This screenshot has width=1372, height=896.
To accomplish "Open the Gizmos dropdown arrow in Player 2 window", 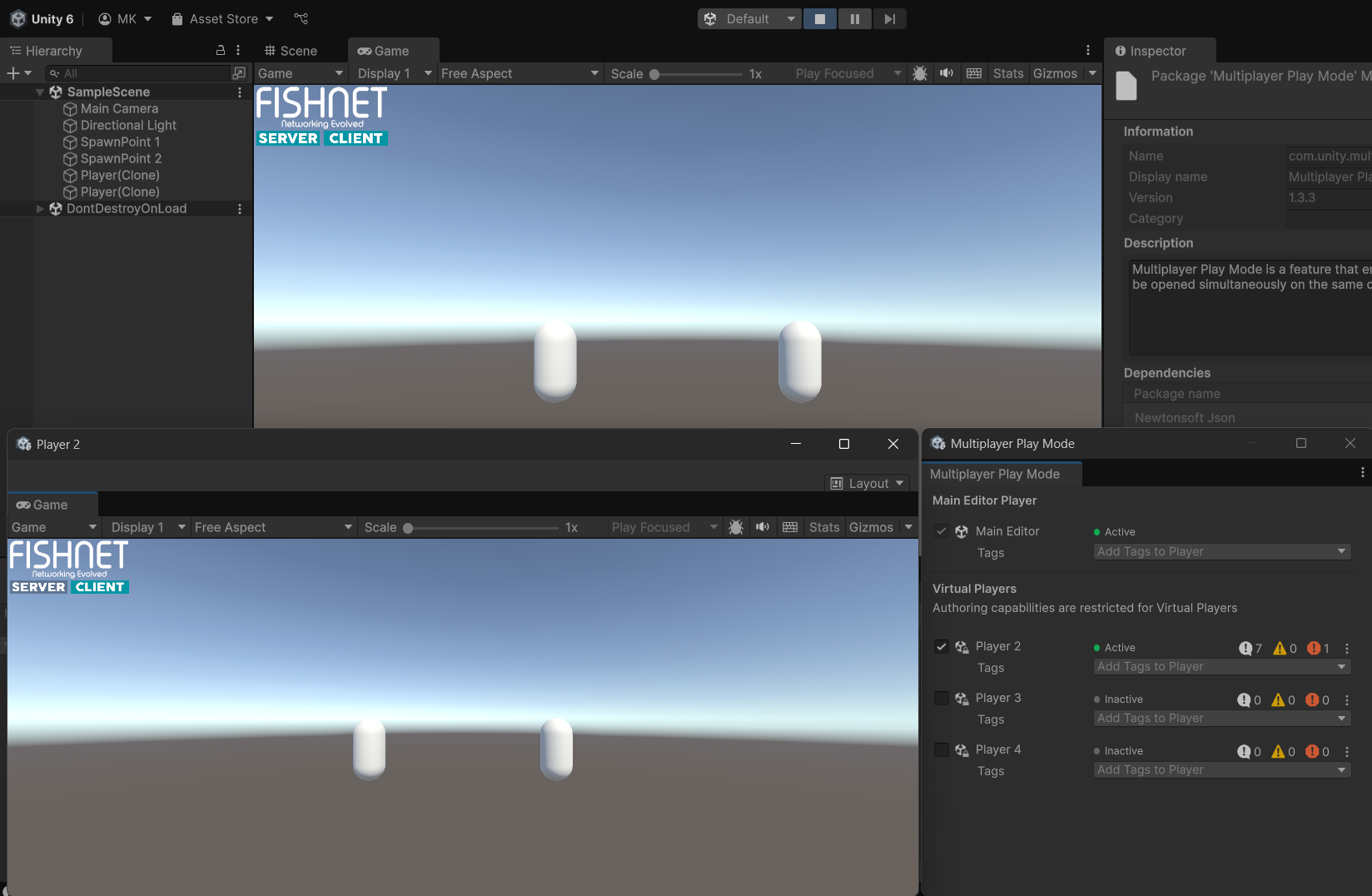I will point(908,527).
